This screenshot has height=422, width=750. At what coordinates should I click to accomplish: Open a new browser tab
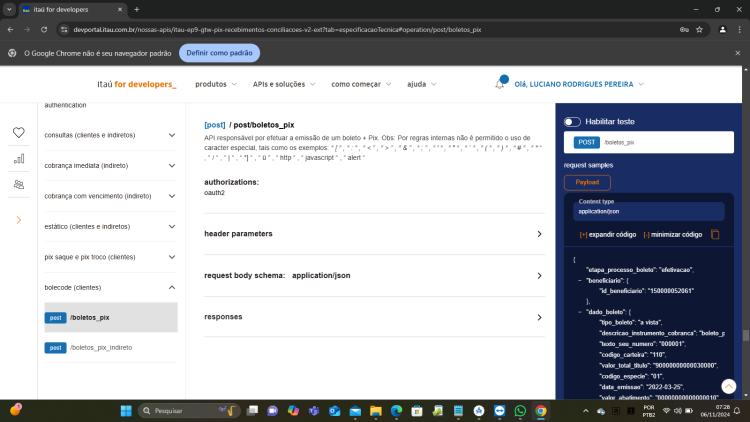click(x=137, y=10)
